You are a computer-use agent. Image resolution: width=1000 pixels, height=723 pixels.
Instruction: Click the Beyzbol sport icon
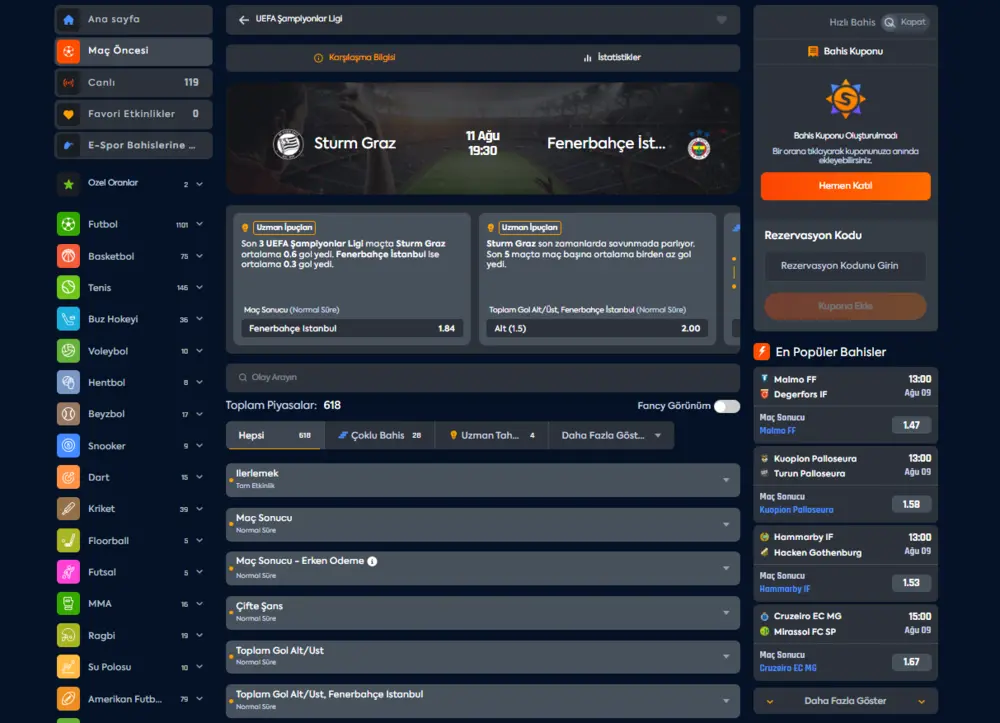tap(68, 414)
